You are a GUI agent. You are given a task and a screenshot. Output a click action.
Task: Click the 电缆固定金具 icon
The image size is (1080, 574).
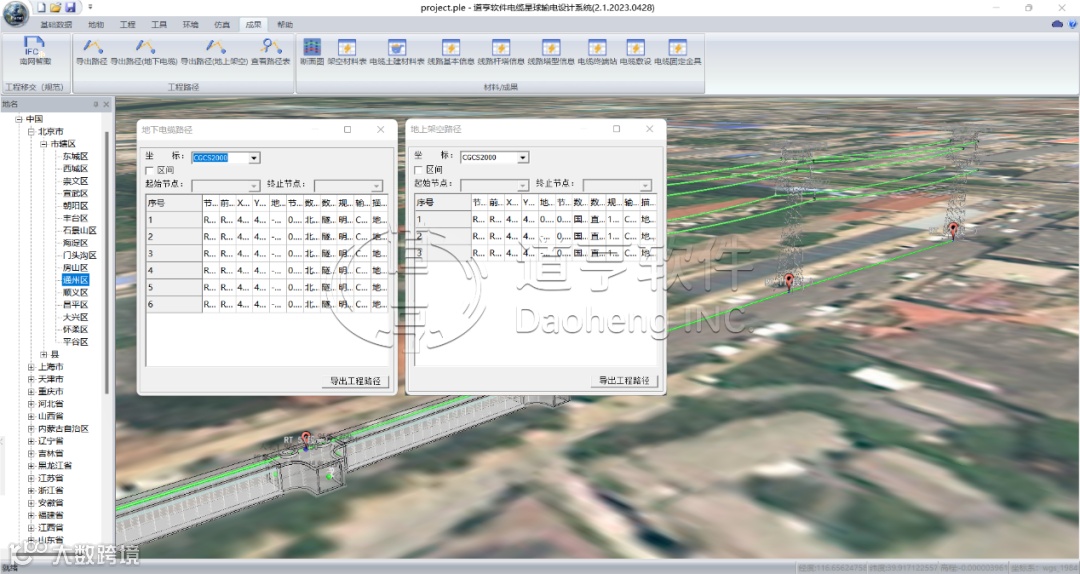point(677,48)
